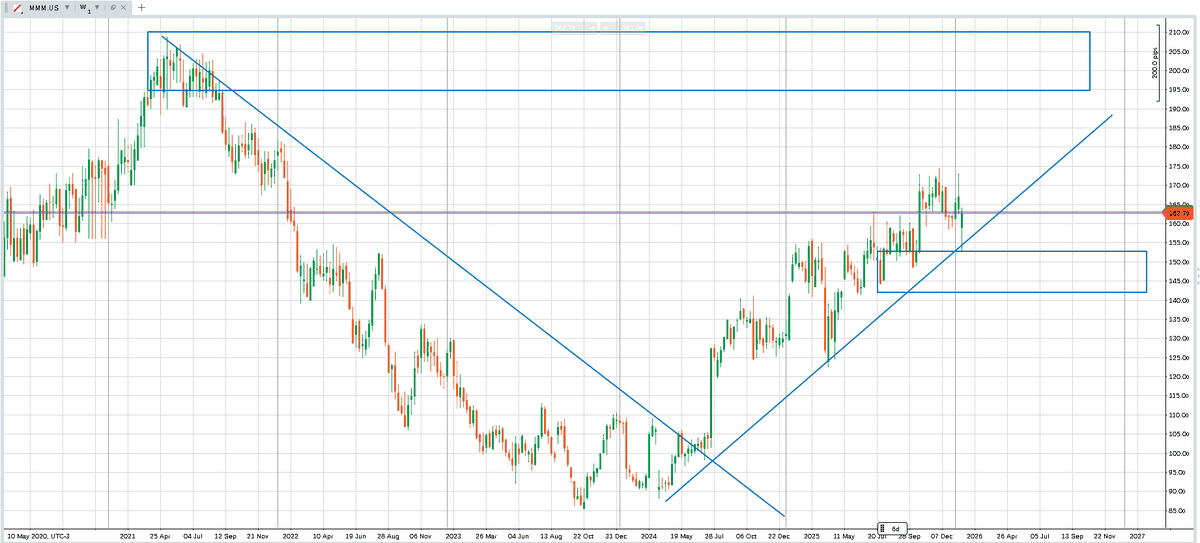Click the faint 163.0 buy price button

[x=623, y=27]
